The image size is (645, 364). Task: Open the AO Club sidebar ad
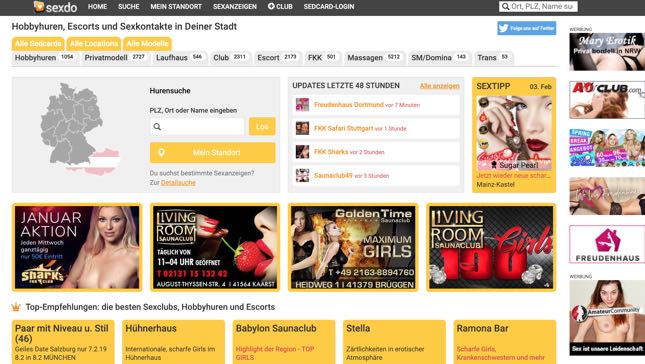click(607, 100)
